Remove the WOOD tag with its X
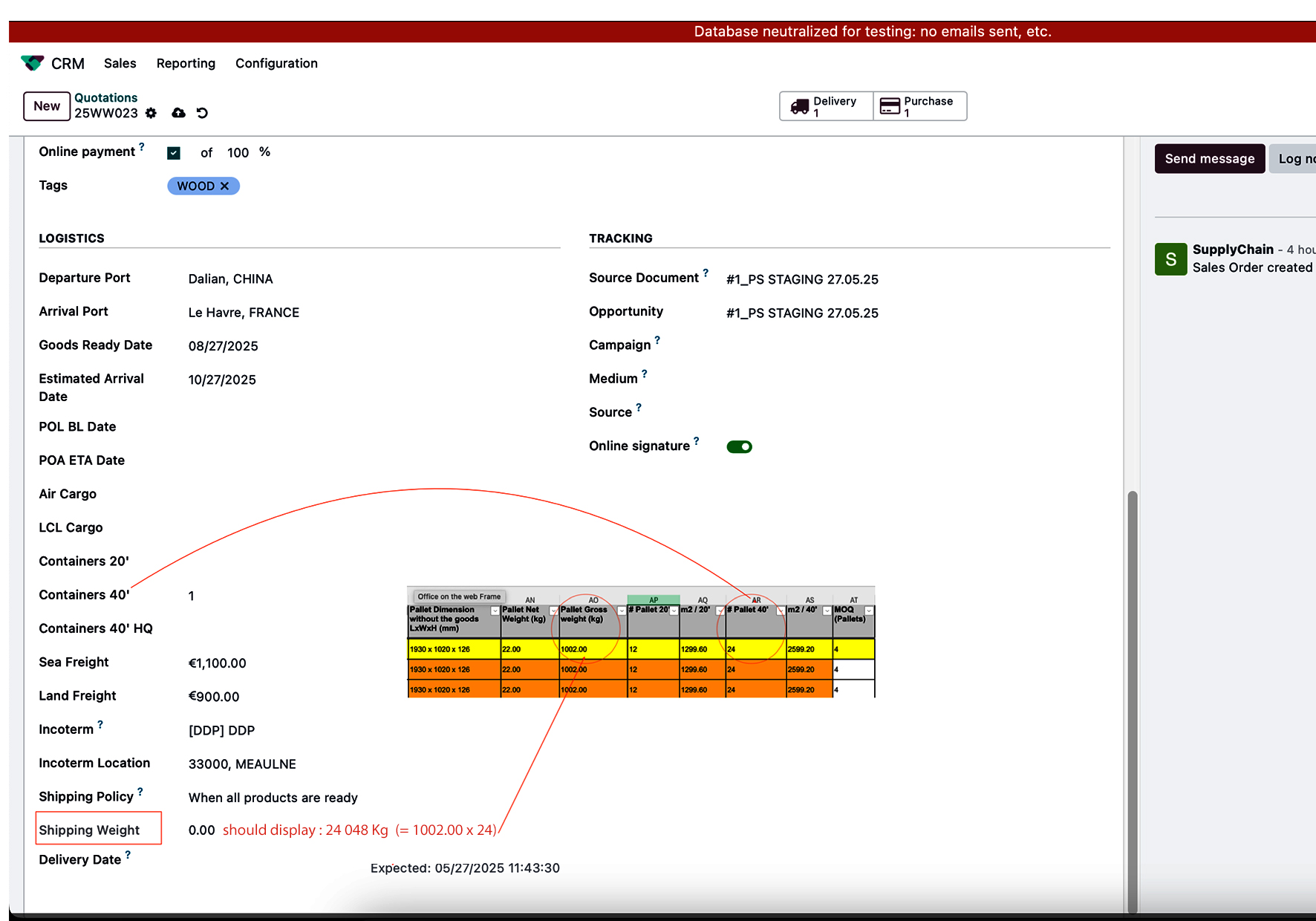Viewport: 1316px width, 921px height. click(225, 186)
